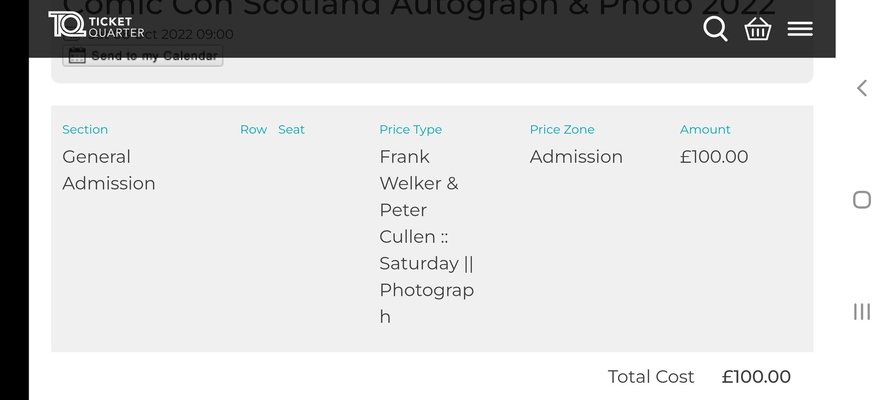Click the Row column header

[253, 129]
